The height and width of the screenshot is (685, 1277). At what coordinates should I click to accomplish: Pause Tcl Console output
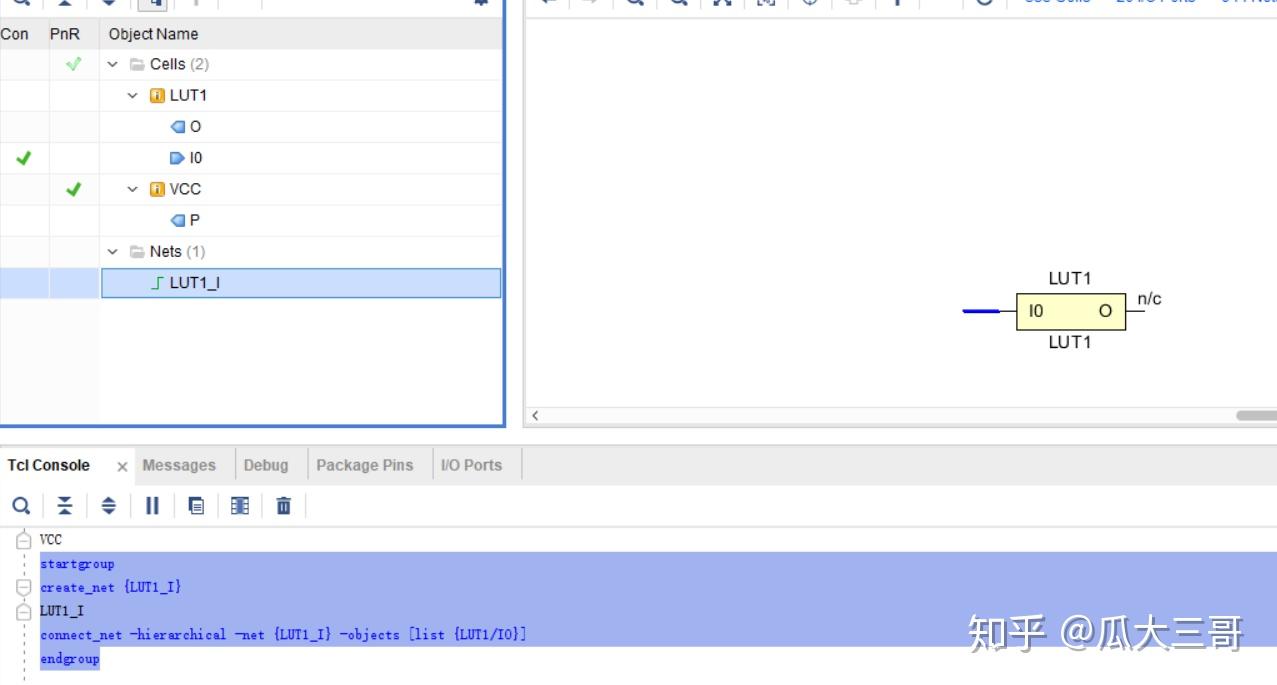(x=152, y=506)
